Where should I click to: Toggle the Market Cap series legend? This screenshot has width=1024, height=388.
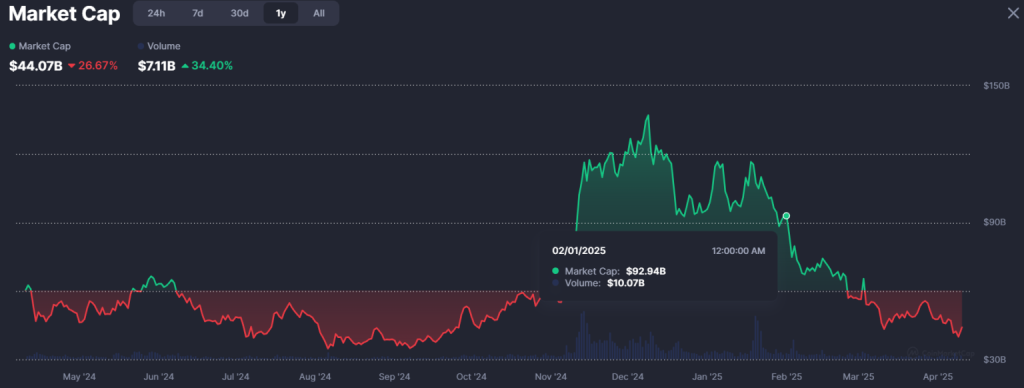pos(40,46)
